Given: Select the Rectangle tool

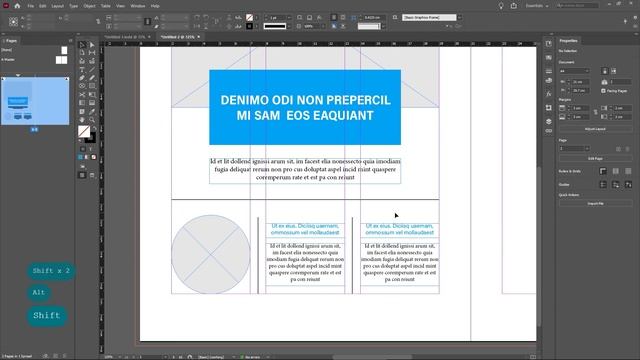Looking at the screenshot, I should tap(92, 86).
